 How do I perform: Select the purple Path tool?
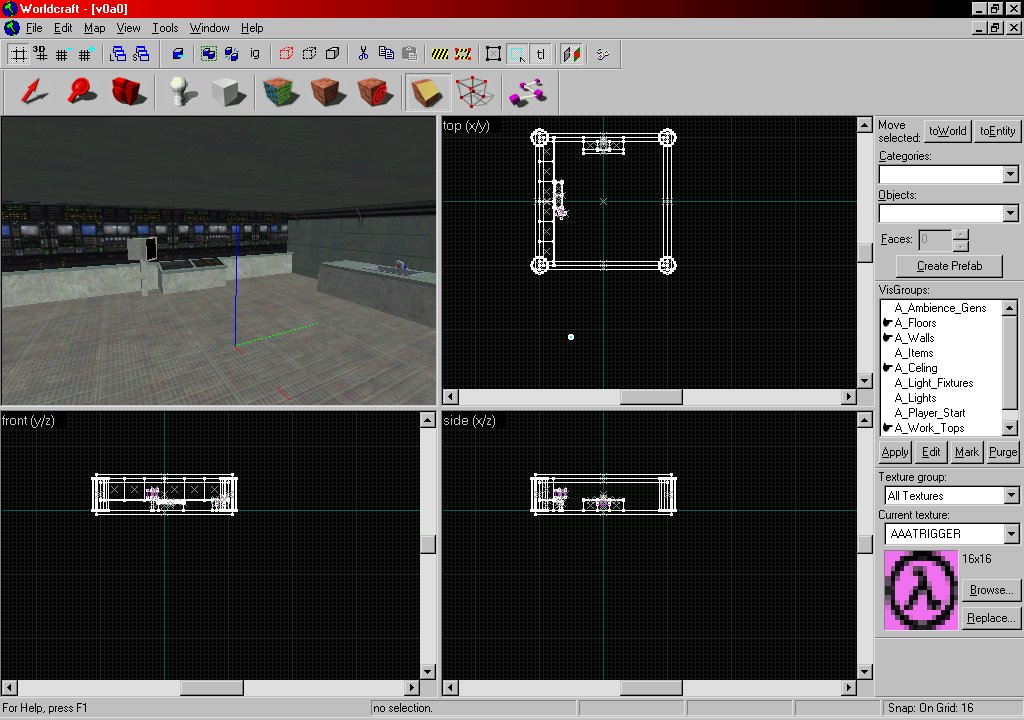(x=528, y=91)
